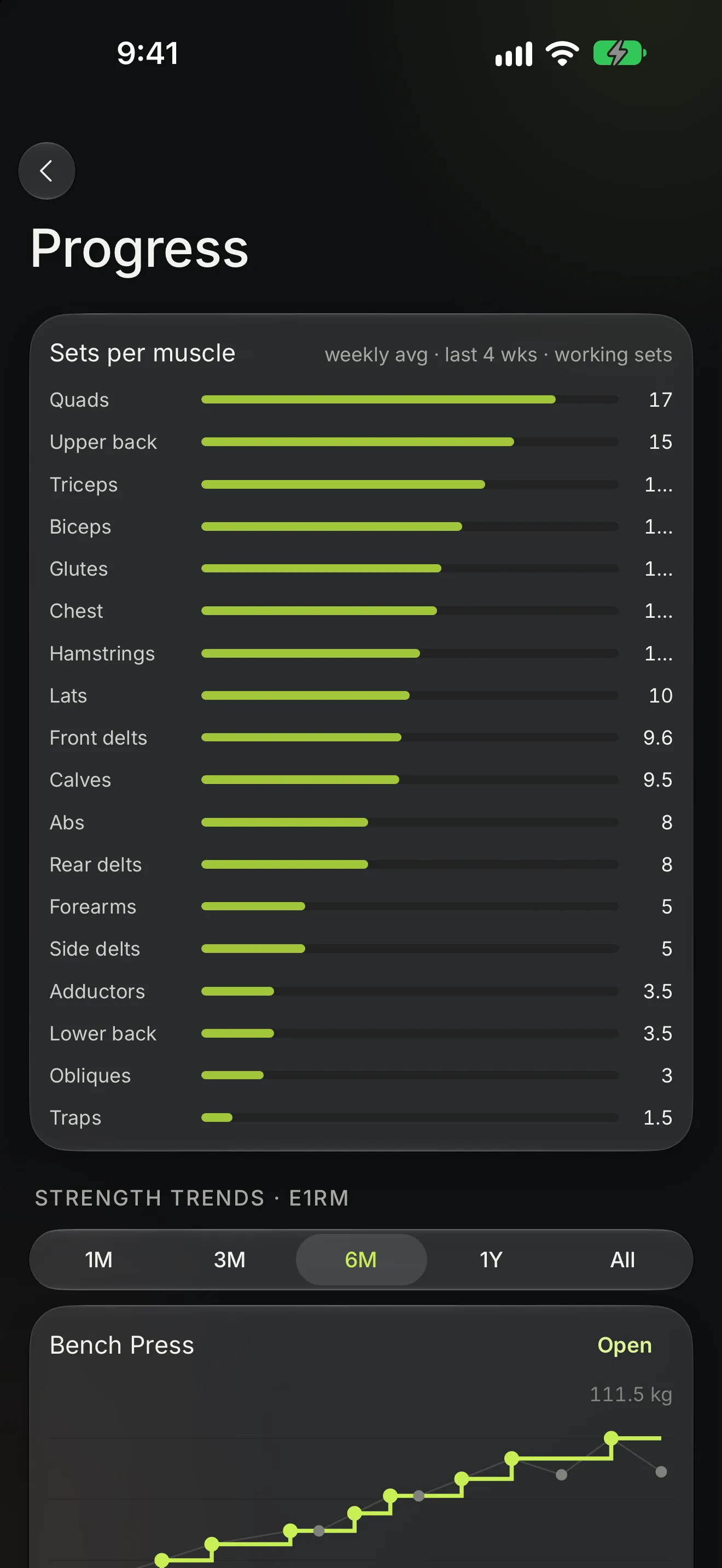Tap the Sets per muscle heading
Image resolution: width=722 pixels, height=1568 pixels.
pos(142,353)
